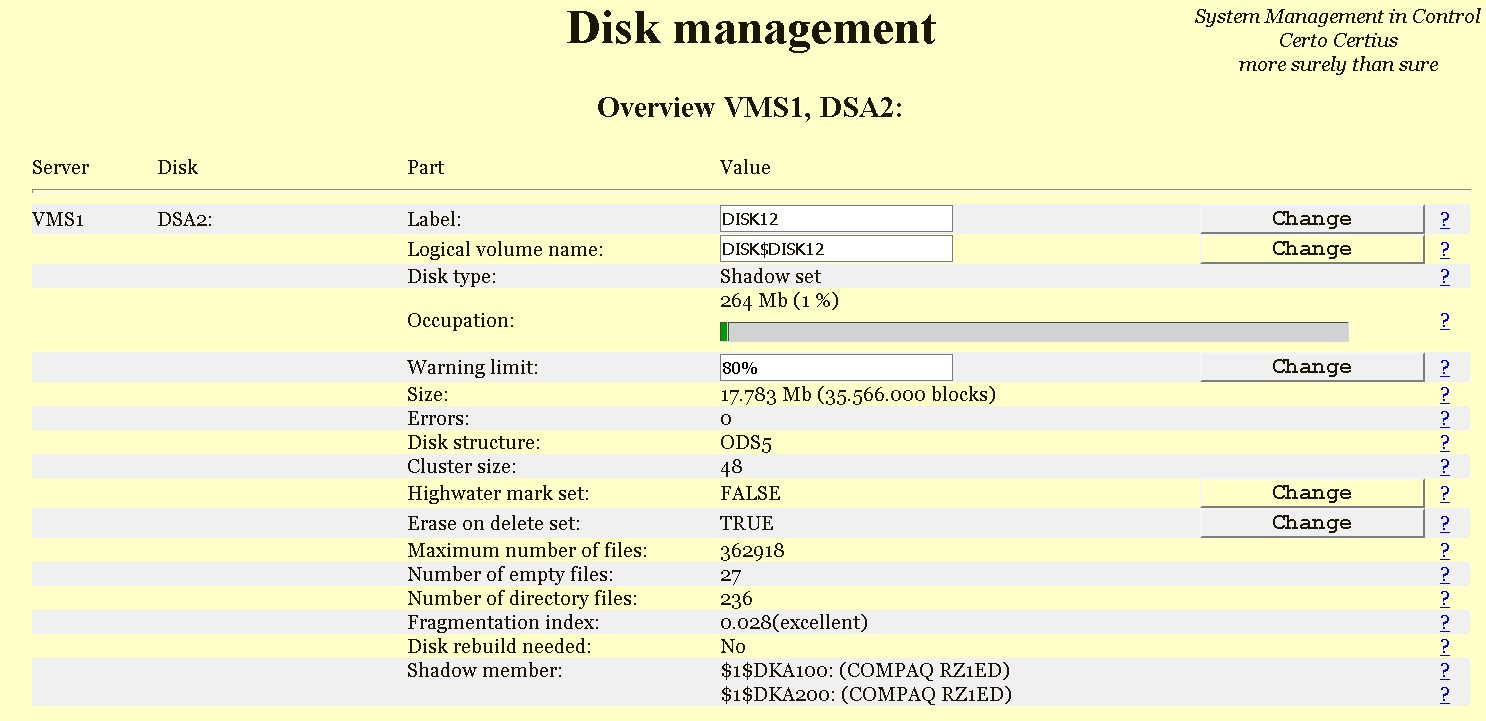
Task: Open help link for Disk type
Action: 1444,277
